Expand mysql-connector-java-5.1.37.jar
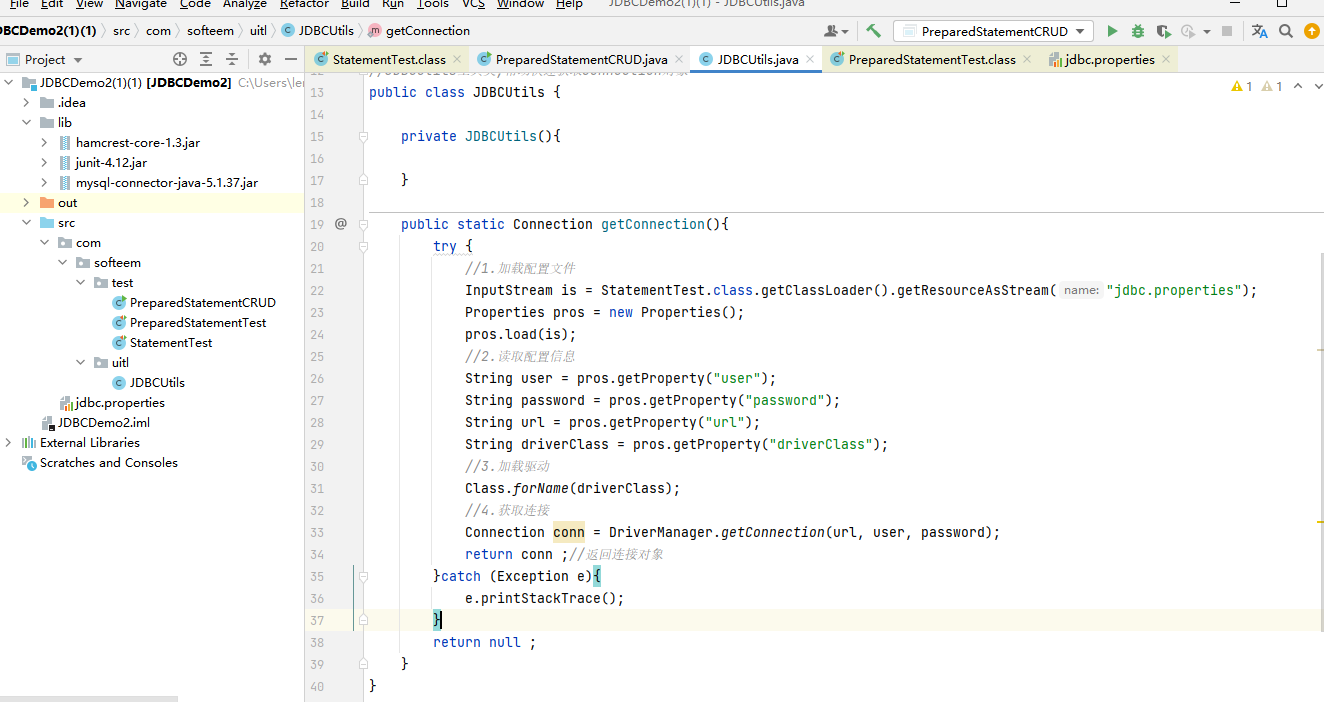 tap(45, 182)
